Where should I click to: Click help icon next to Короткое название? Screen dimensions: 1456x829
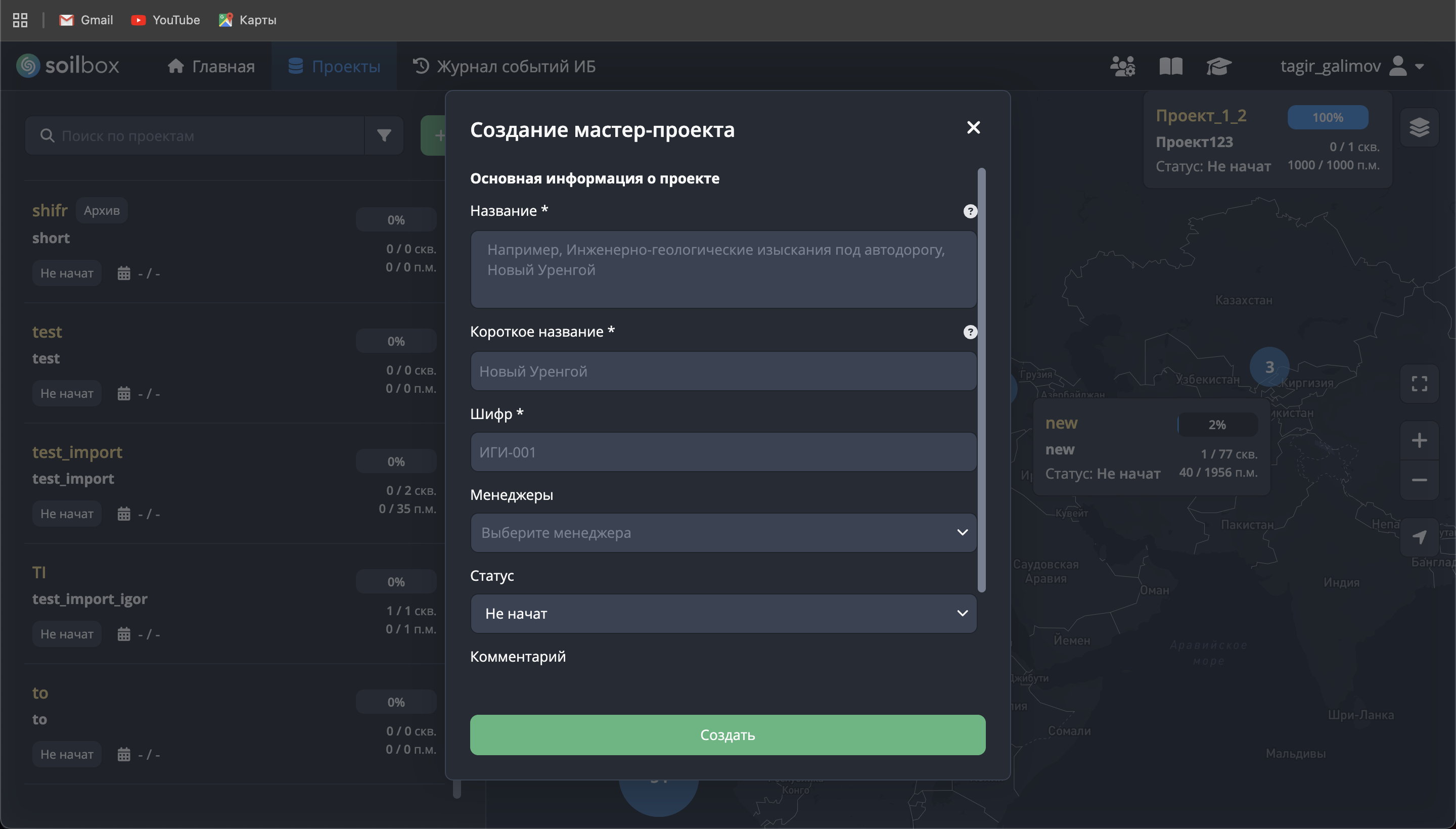coord(970,332)
